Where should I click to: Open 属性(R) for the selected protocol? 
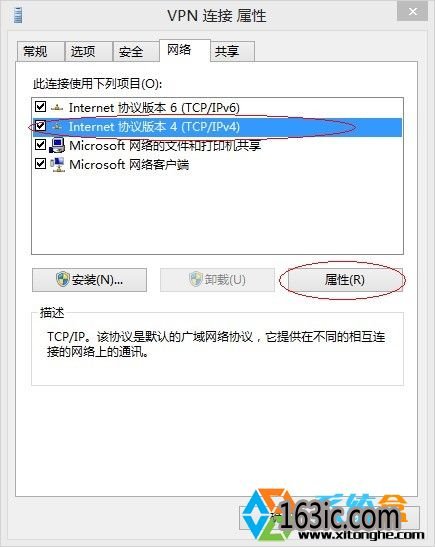point(344,280)
